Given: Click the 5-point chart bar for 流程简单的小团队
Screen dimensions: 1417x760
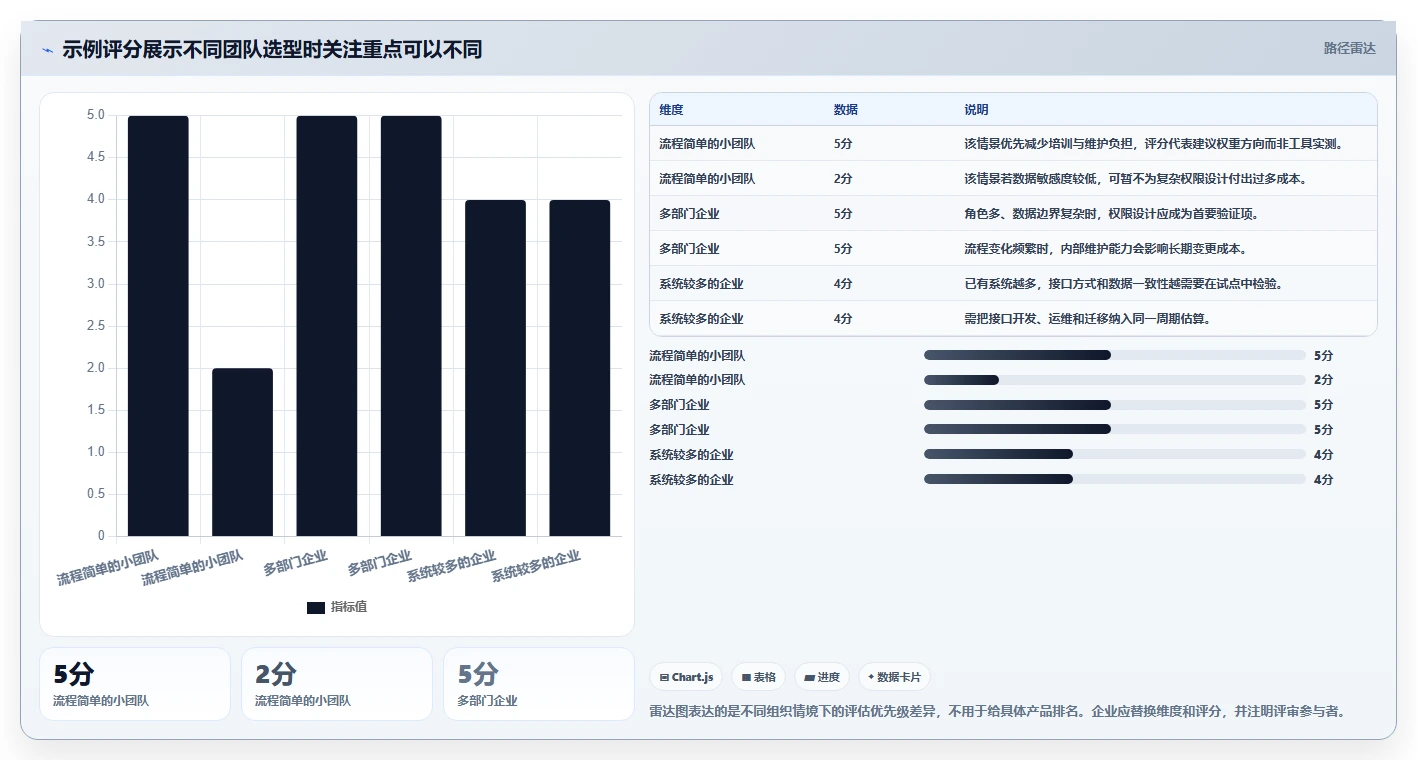Looking at the screenshot, I should [x=158, y=326].
